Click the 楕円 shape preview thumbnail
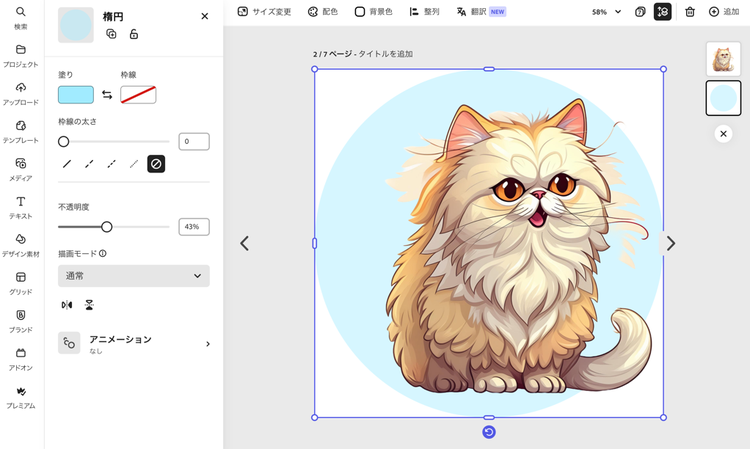Image resolution: width=750 pixels, height=449 pixels. point(76,25)
